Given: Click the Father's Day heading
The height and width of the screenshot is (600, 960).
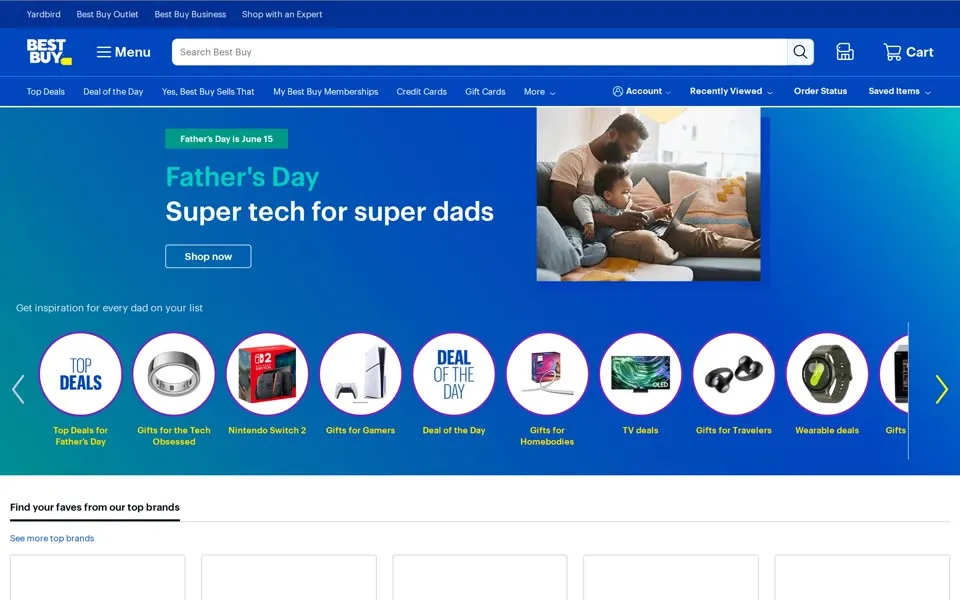Looking at the screenshot, I should [x=242, y=177].
